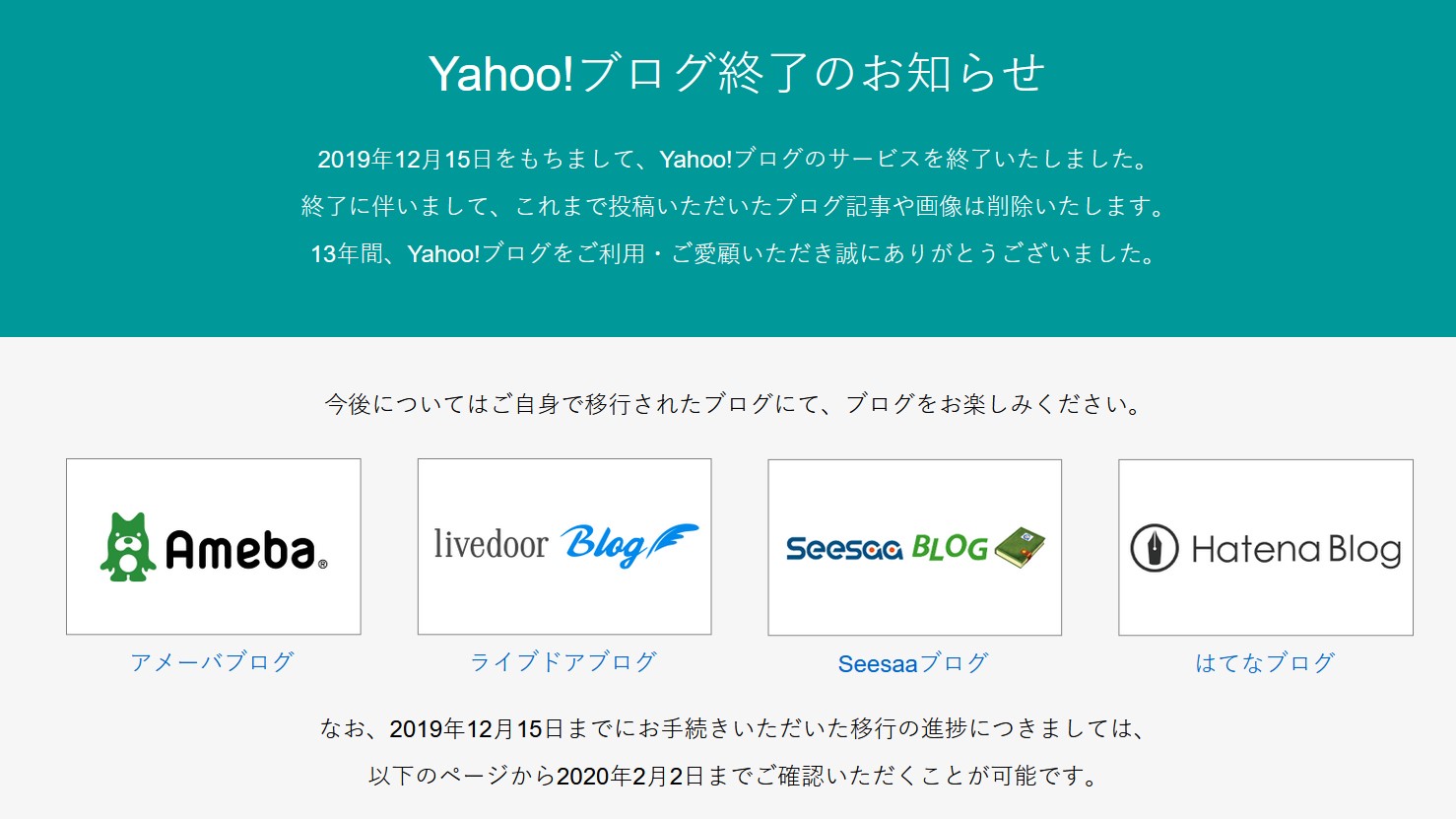The width and height of the screenshot is (1456, 819).
Task: Click the gray "livedoor" text in logo
Action: click(x=491, y=544)
